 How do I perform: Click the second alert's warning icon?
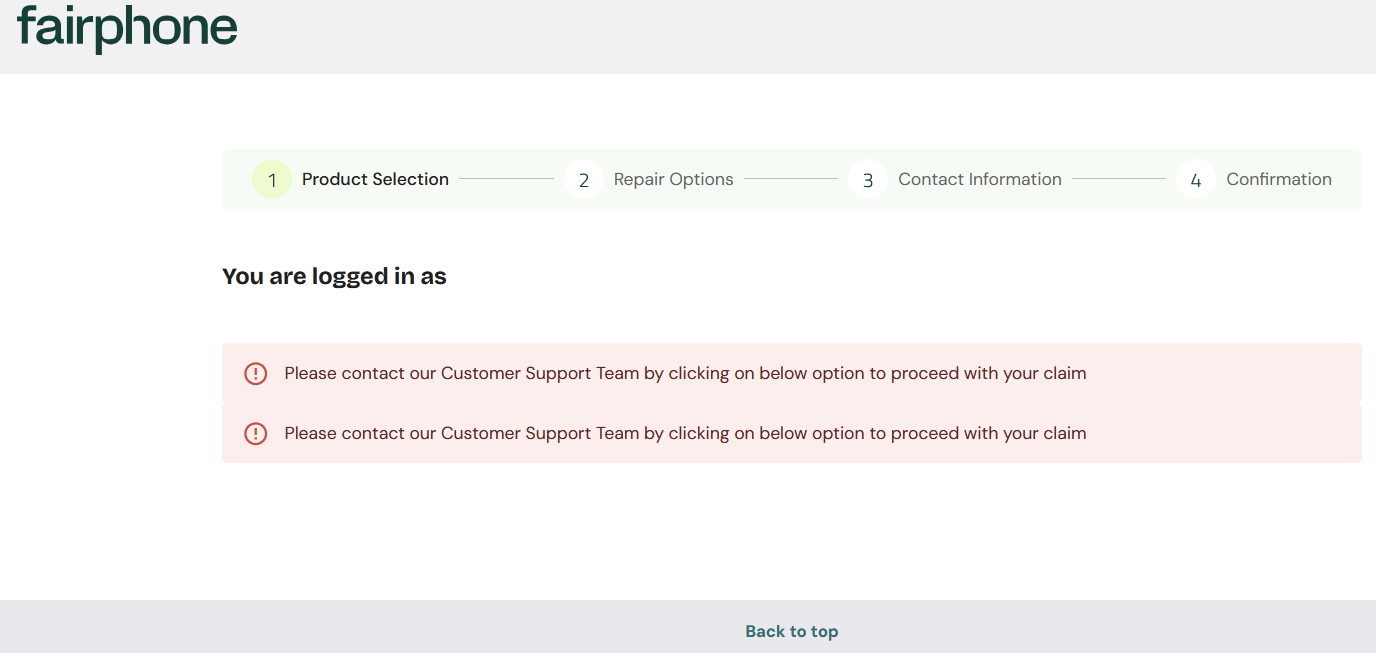(256, 434)
